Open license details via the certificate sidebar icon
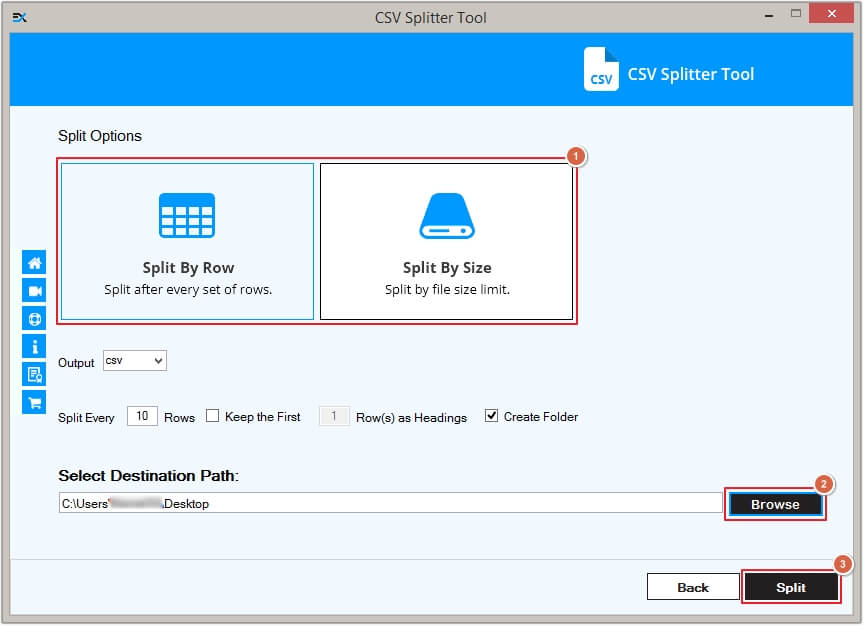 [x=33, y=374]
